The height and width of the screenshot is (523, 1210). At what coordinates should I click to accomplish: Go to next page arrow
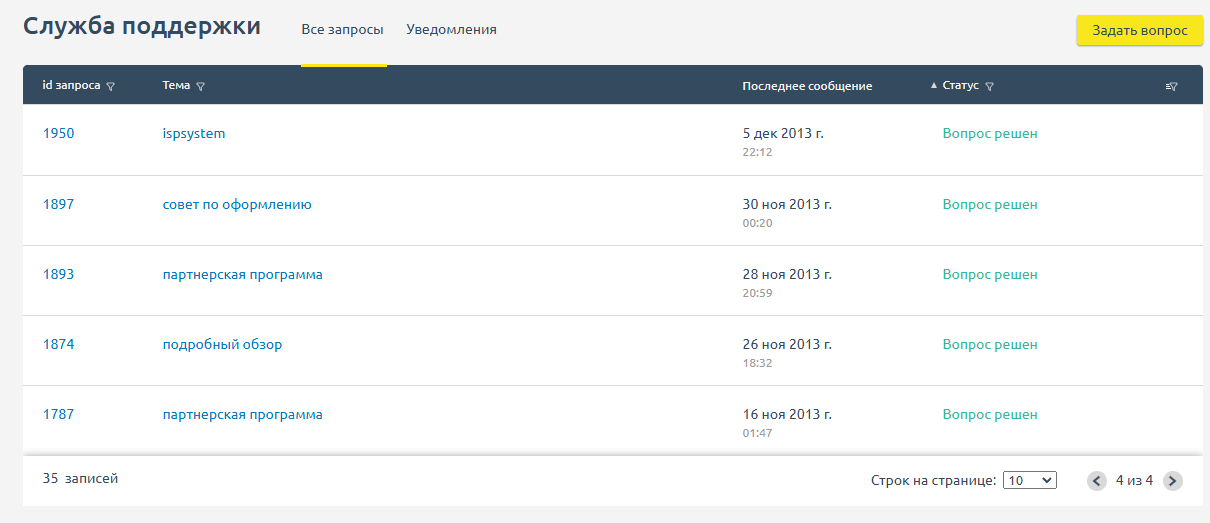tap(1173, 481)
